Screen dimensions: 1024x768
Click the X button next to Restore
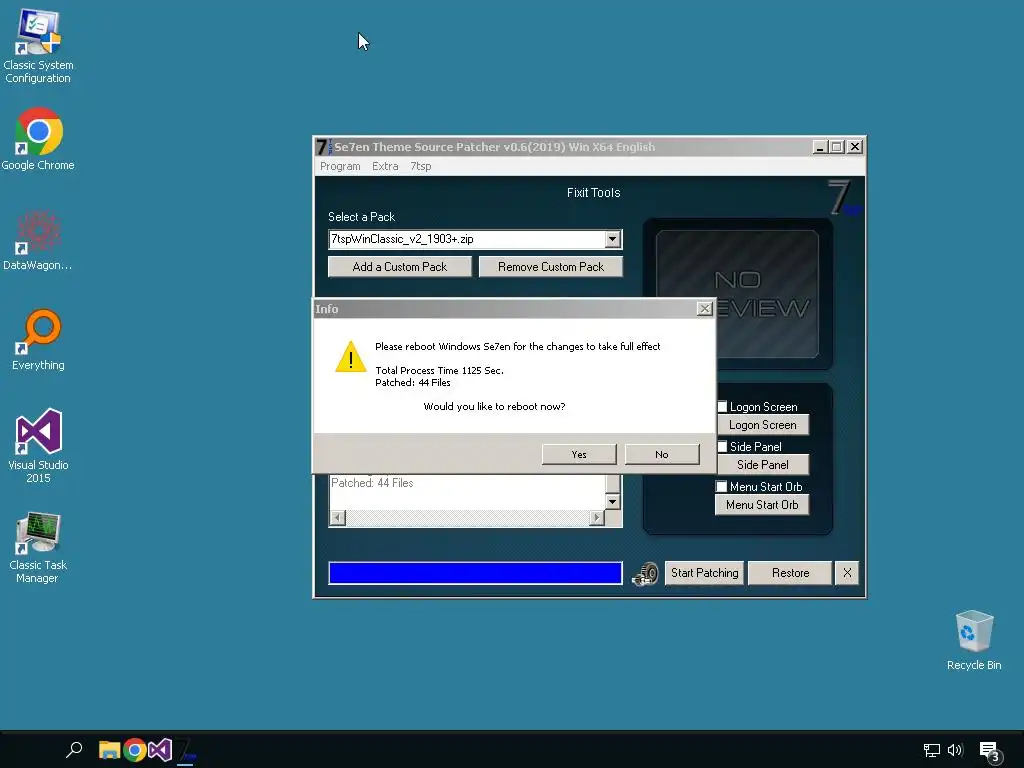pyautogui.click(x=847, y=573)
